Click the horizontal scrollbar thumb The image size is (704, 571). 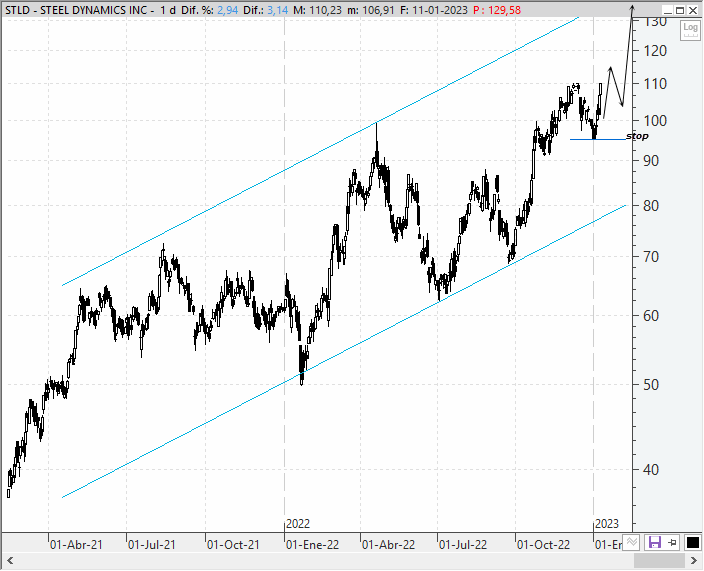point(659,560)
